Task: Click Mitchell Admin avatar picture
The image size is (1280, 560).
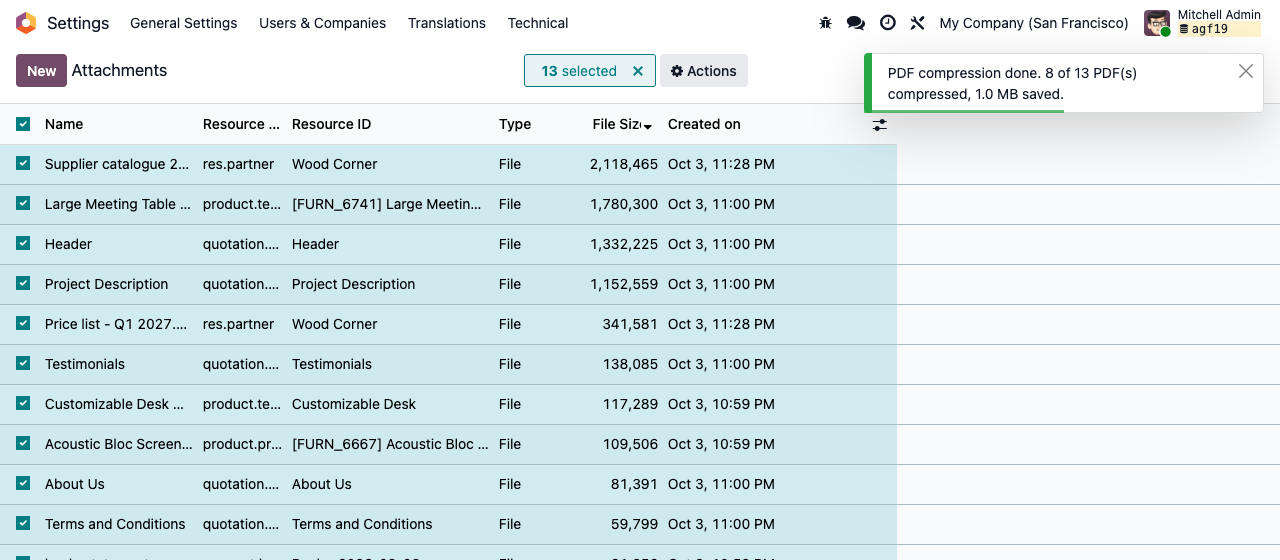Action: (x=1157, y=23)
